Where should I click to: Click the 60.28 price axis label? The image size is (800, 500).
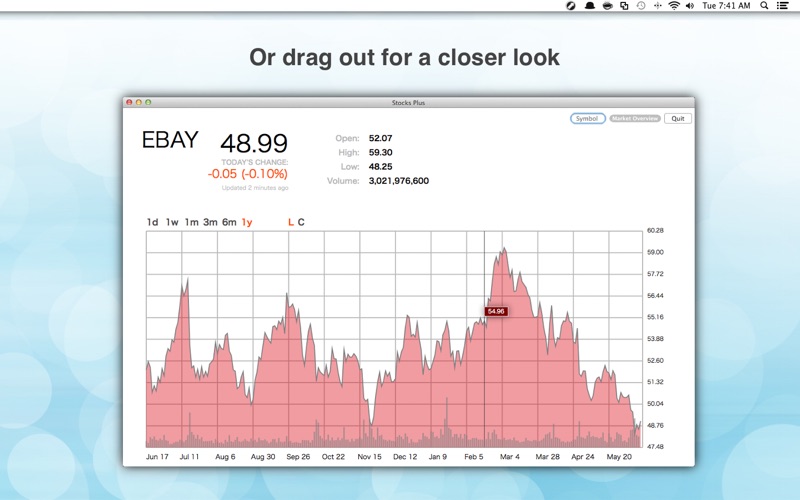655,231
